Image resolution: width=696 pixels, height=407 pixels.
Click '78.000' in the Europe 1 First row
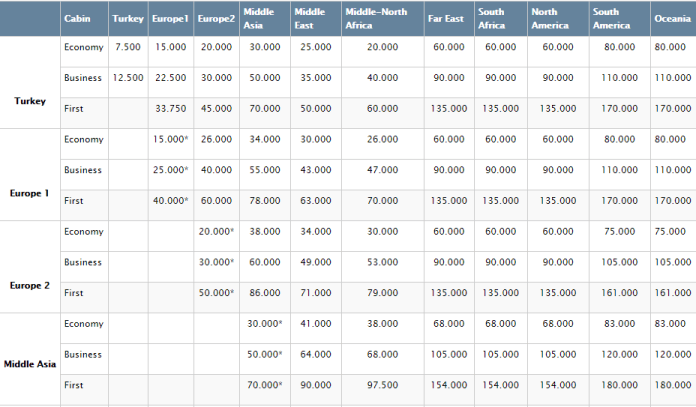[x=265, y=201]
